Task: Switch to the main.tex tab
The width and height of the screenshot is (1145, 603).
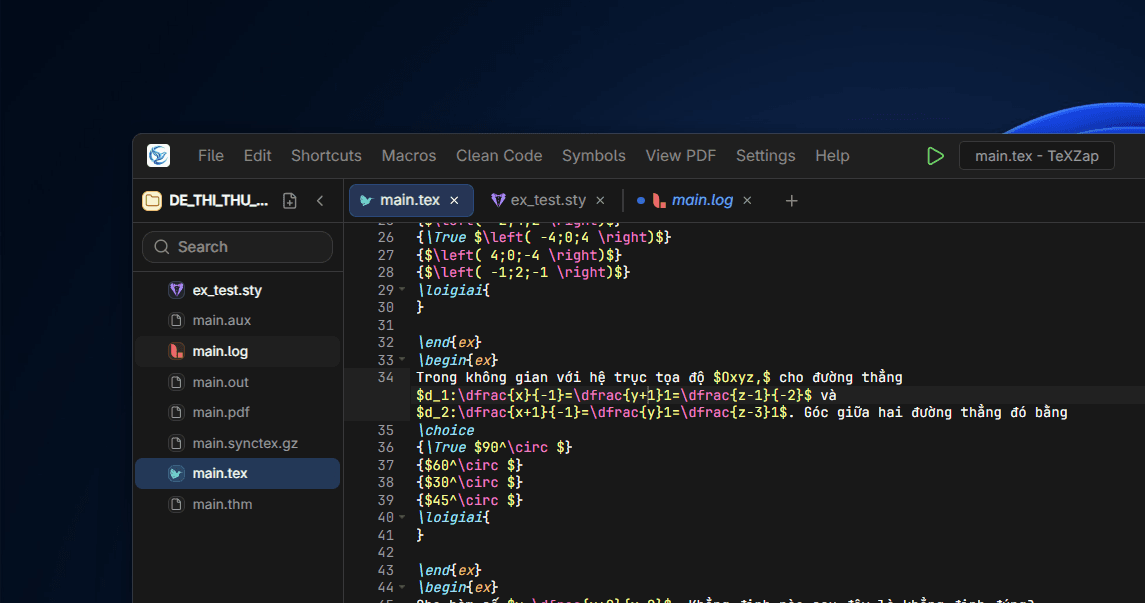Action: [410, 200]
